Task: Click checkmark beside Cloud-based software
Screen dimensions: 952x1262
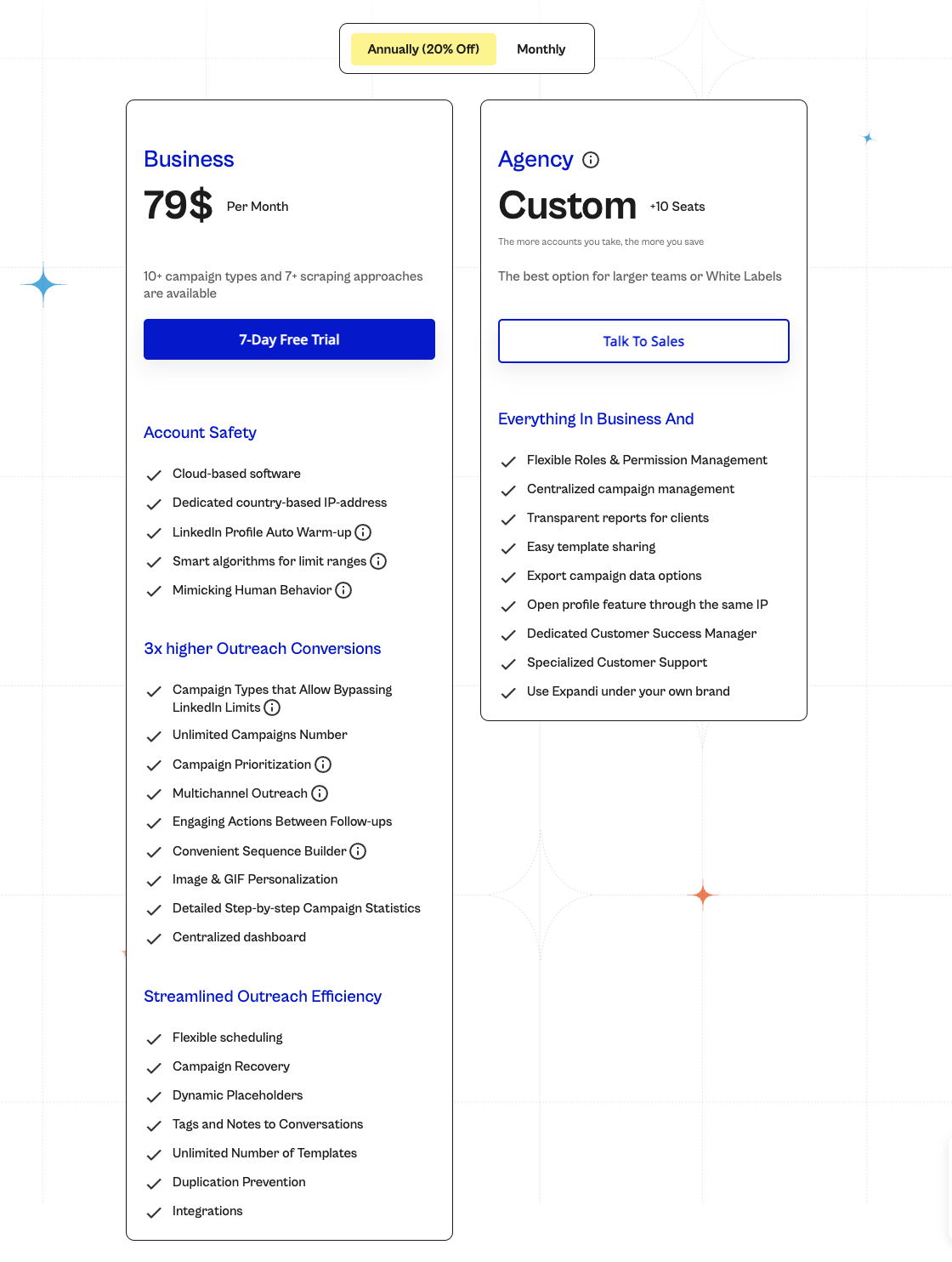Action: coord(154,475)
